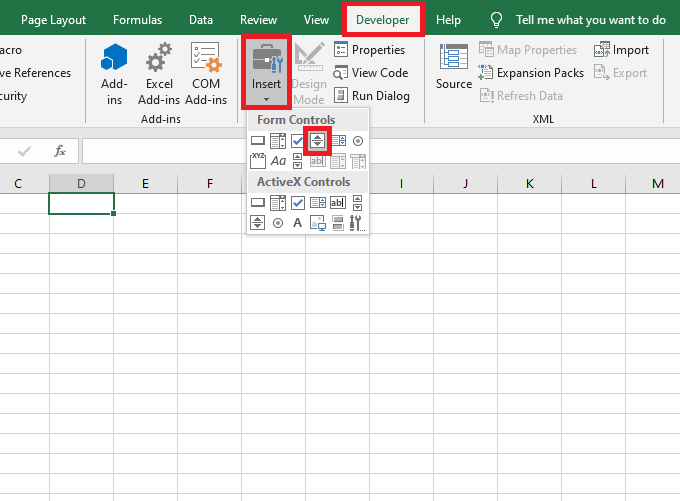Select List Box in ActiveX Controls

[x=318, y=202]
